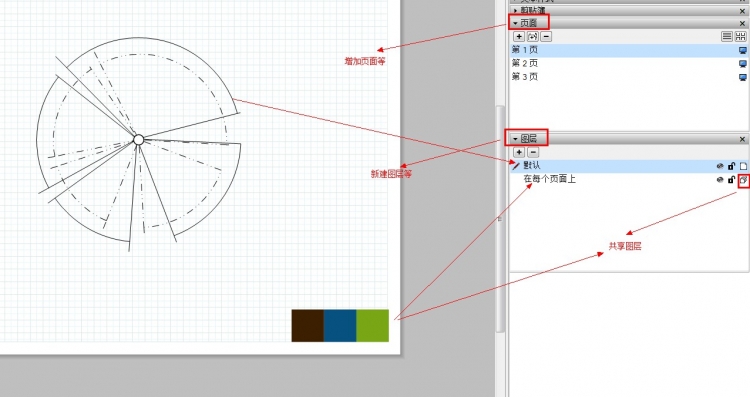Collapse the 图层 panel
Image resolution: width=750 pixels, height=397 pixels.
(515, 139)
